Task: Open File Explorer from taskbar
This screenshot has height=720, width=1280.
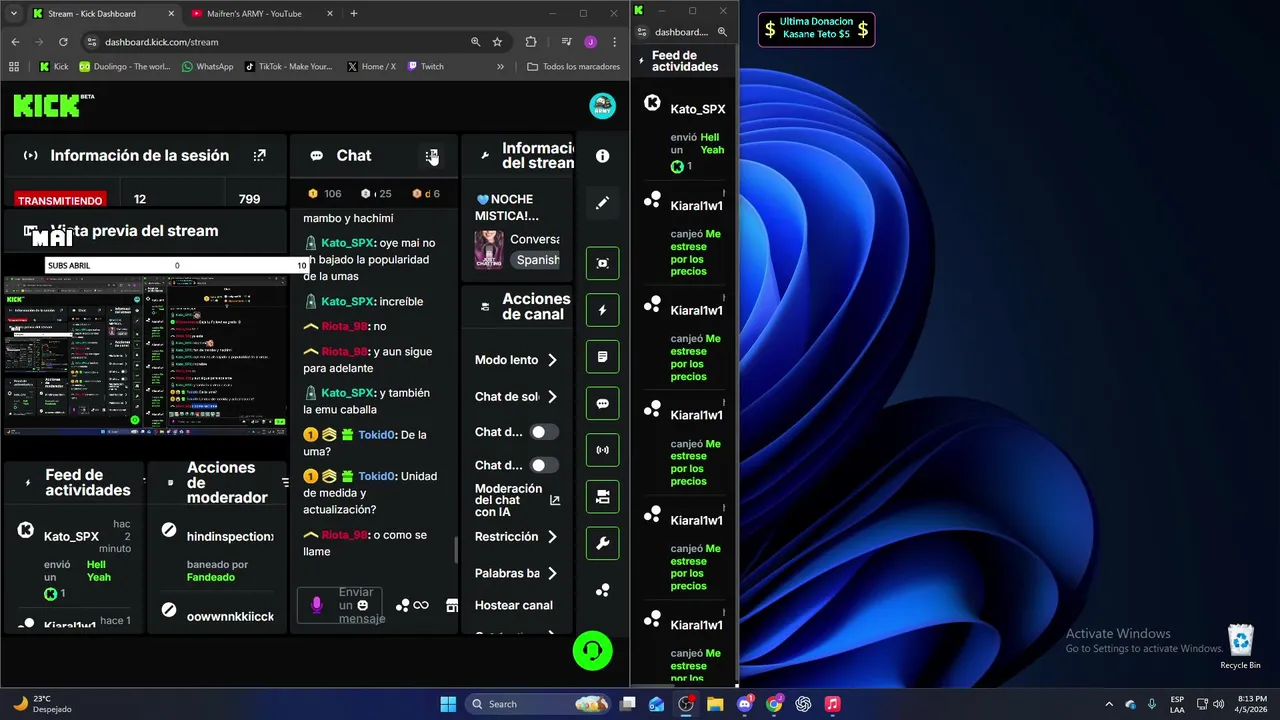Action: coord(715,704)
